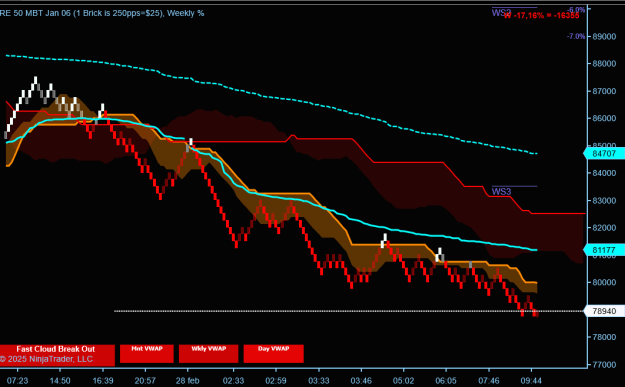This screenshot has height=387, width=625.
Task: Click the Wkly VWAP red button
Action: click(208, 354)
